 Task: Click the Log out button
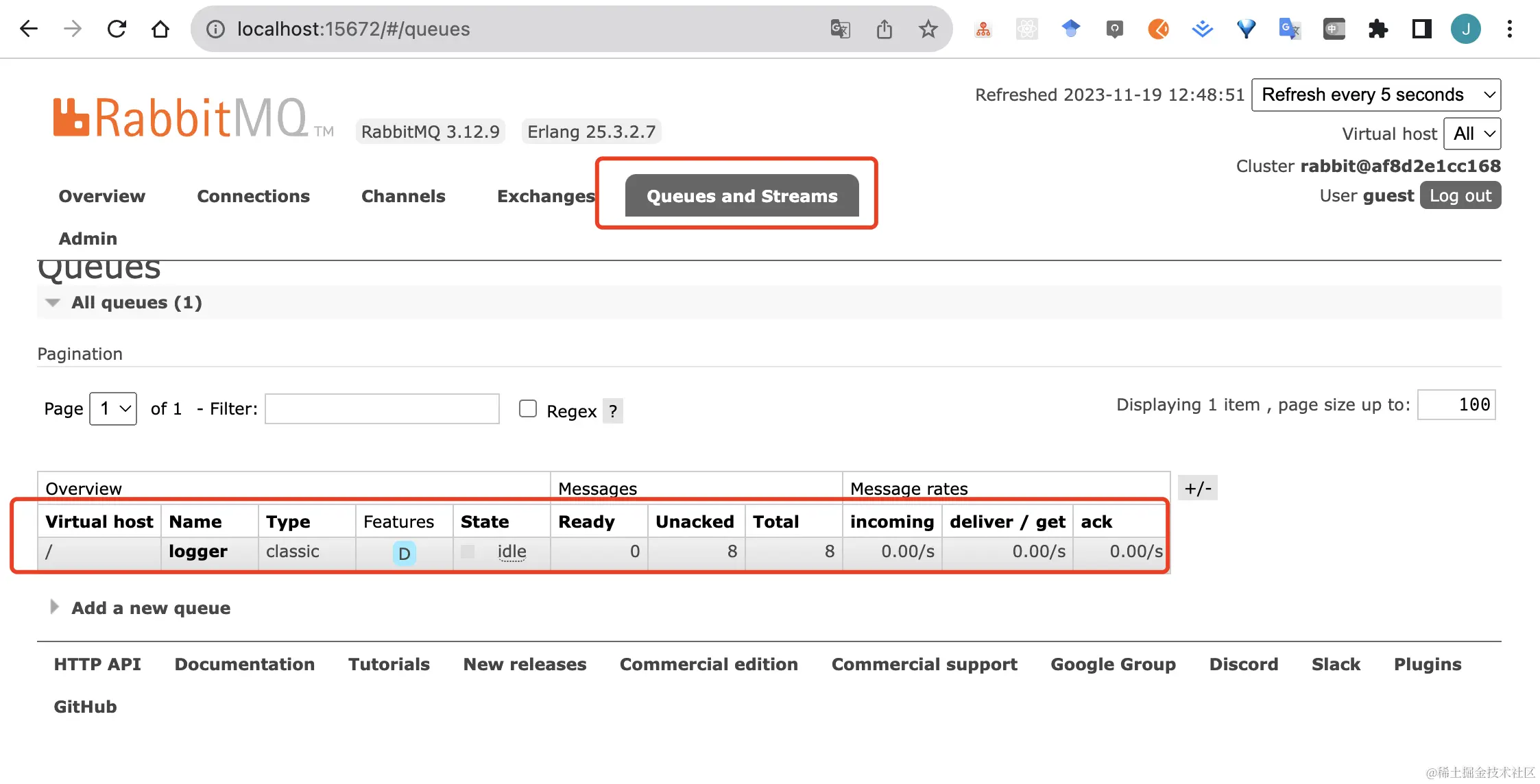point(1460,195)
